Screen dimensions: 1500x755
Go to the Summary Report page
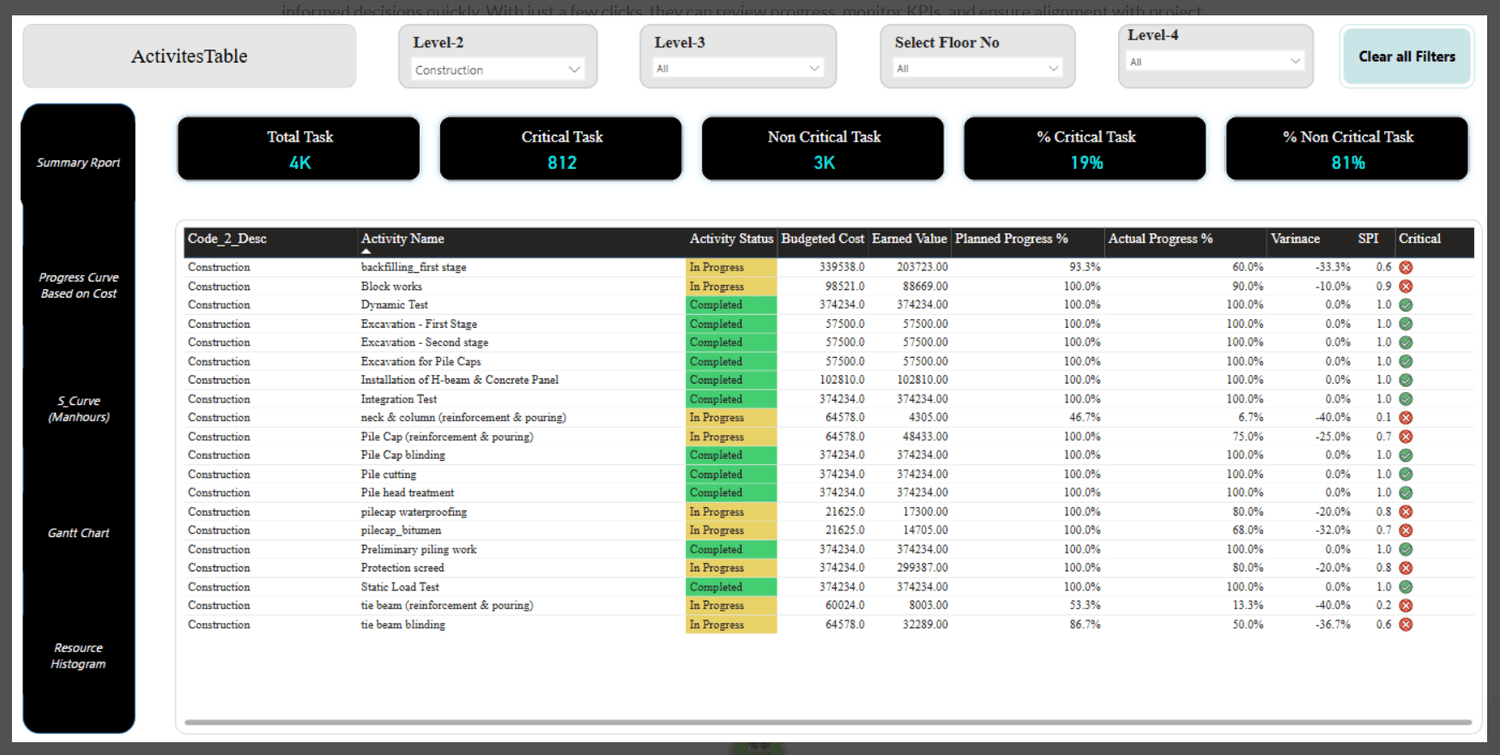click(x=78, y=163)
